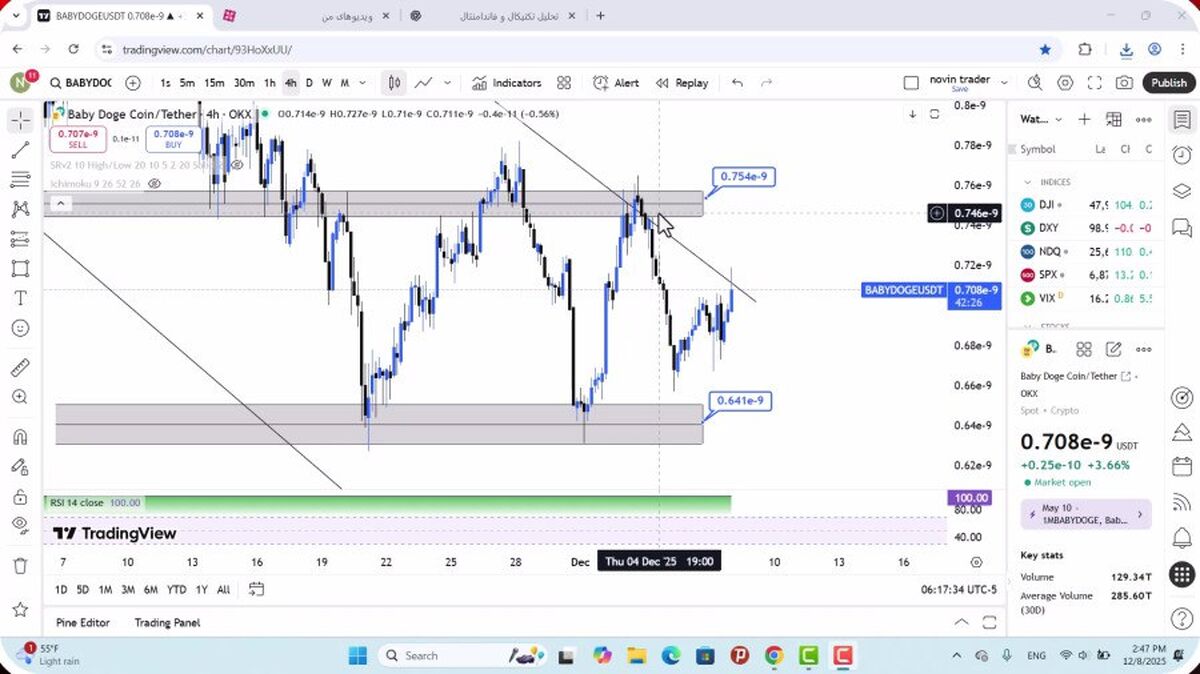
Task: Select the 1D date range
Action: 61,589
